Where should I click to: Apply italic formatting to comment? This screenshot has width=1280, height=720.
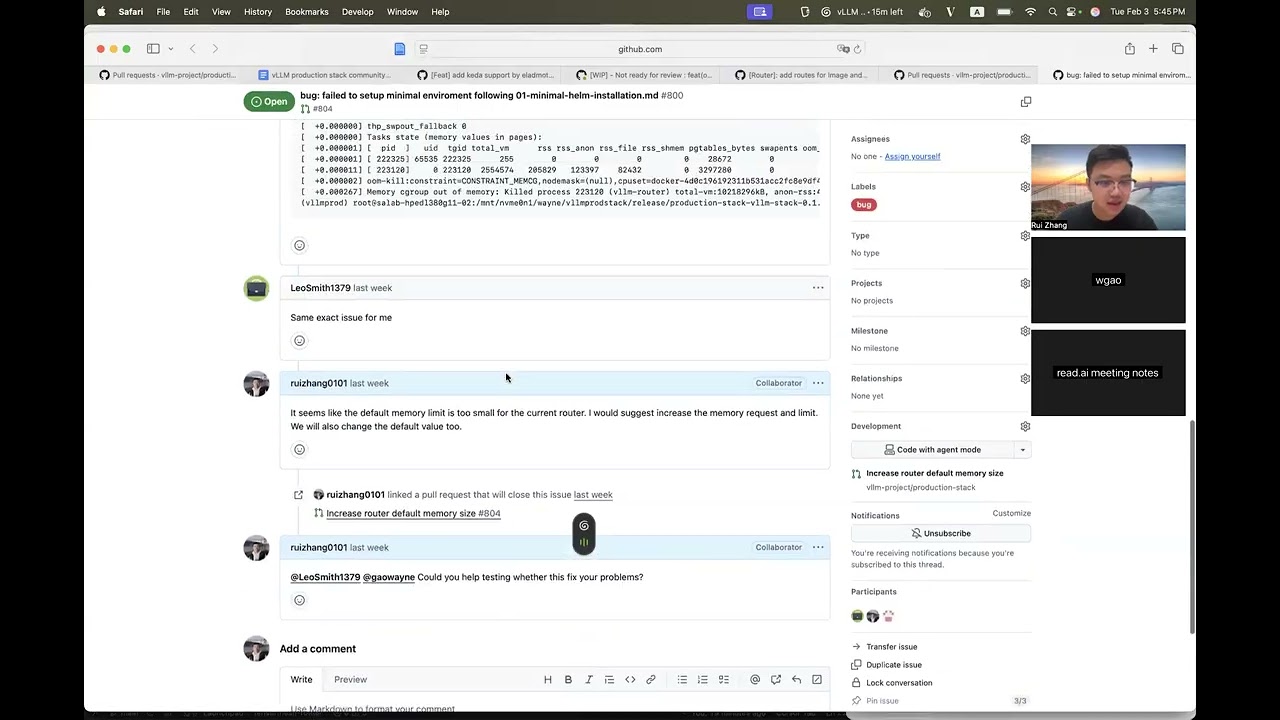coord(589,680)
